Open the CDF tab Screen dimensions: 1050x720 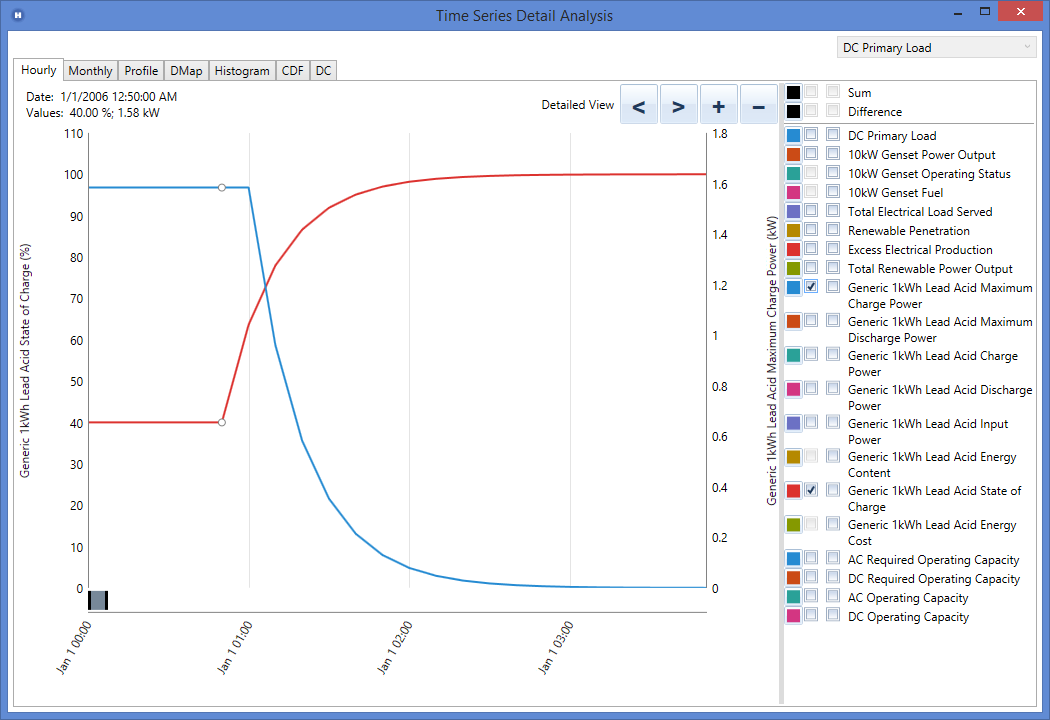[x=292, y=71]
